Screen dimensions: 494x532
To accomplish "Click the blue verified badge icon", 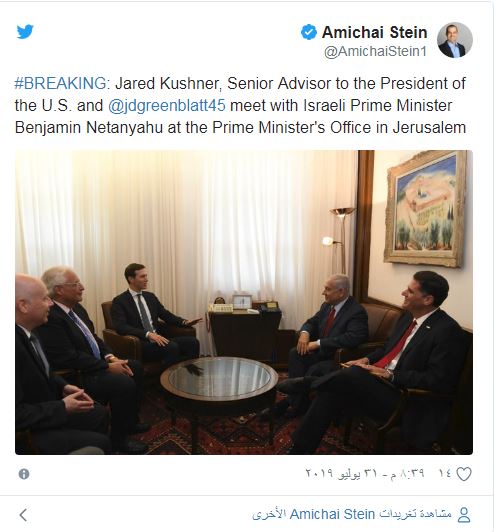I will (x=309, y=32).
